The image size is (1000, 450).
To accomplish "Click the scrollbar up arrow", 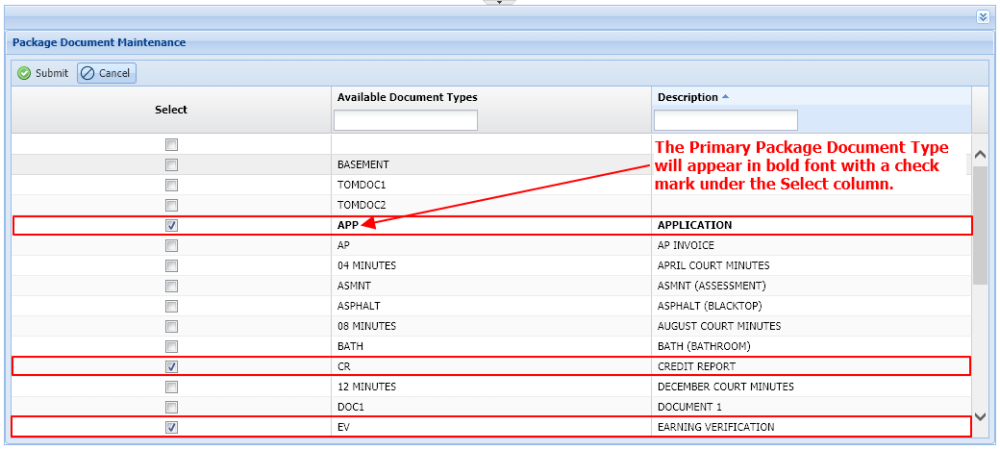I will (981, 155).
